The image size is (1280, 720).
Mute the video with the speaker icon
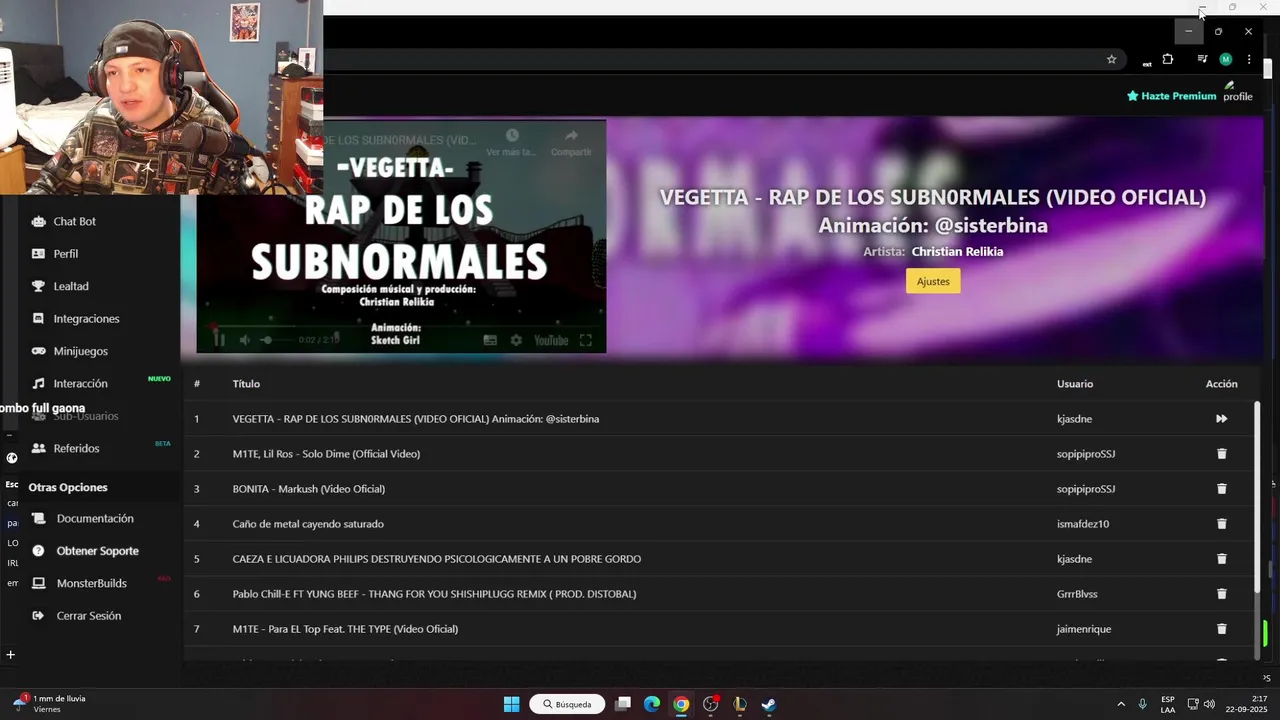coord(244,340)
